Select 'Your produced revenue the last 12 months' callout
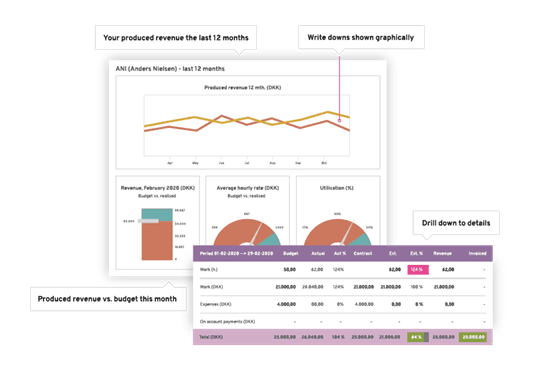The image size is (540, 372). coord(176,38)
